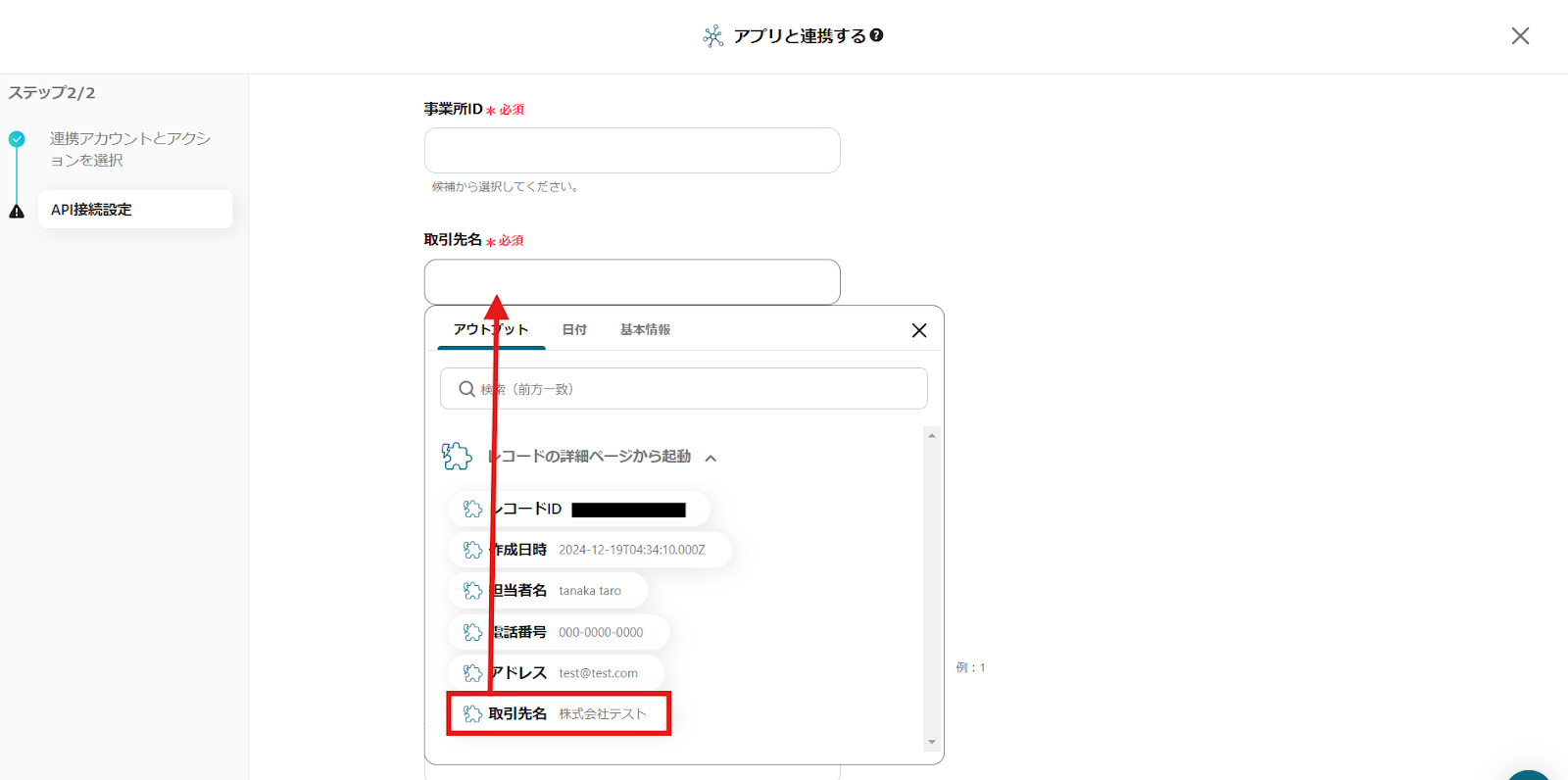The image size is (1568, 780).
Task: Click the 検索（前方一致） search box
Action: click(x=684, y=389)
